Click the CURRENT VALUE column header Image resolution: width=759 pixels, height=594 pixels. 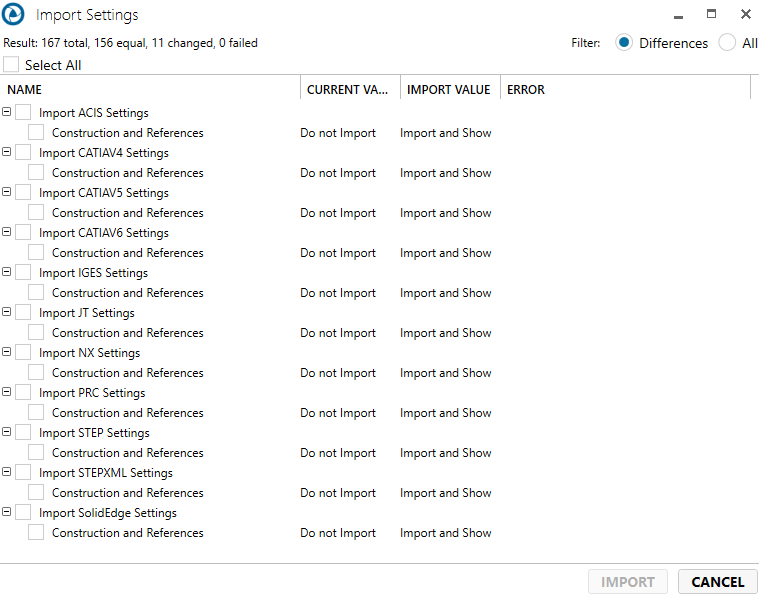(348, 90)
